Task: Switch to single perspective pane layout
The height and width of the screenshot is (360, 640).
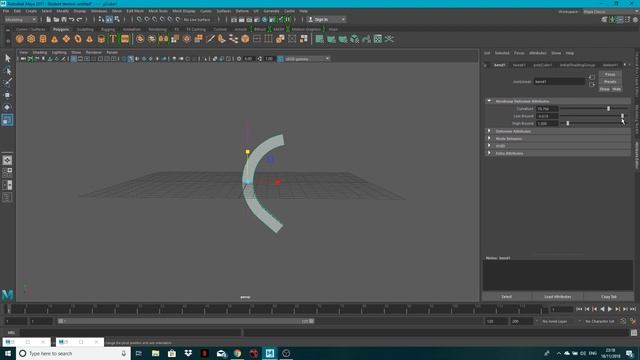Action: [7, 160]
